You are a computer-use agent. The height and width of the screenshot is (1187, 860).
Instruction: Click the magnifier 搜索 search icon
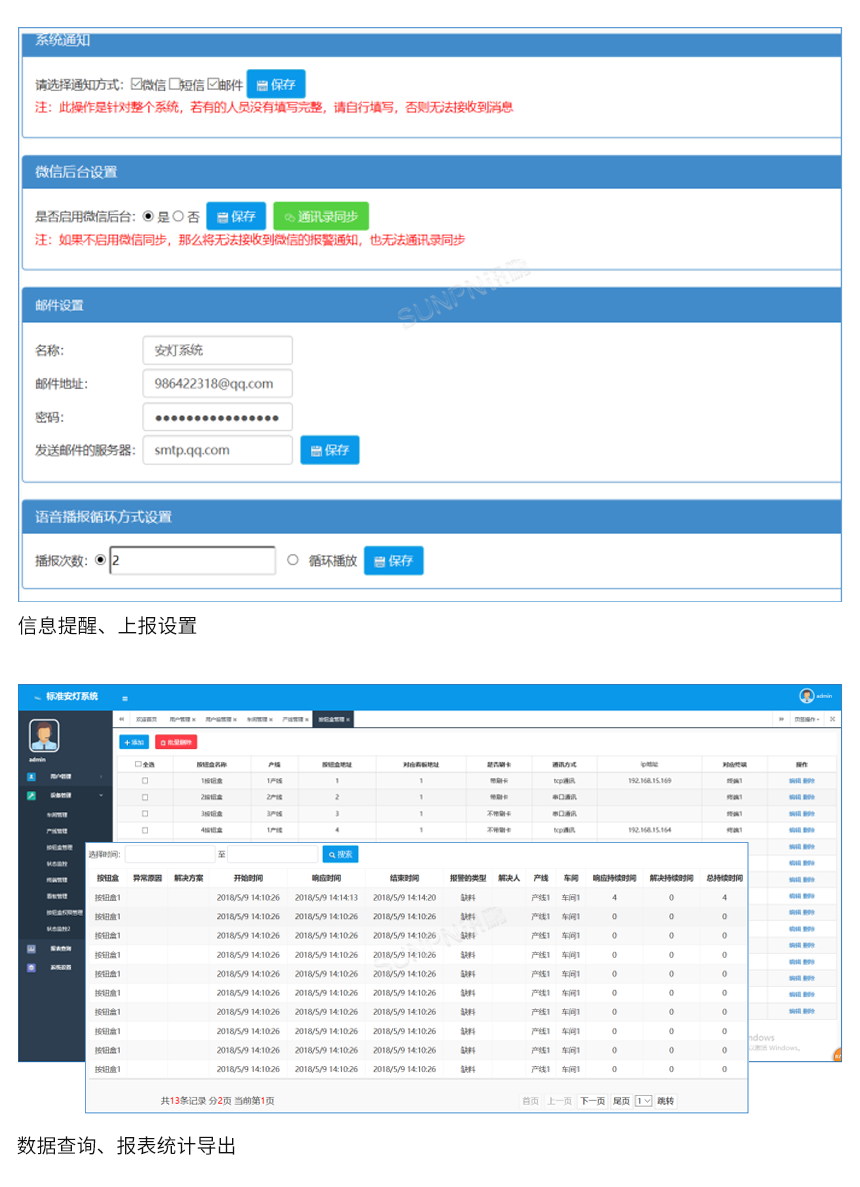coord(334,854)
